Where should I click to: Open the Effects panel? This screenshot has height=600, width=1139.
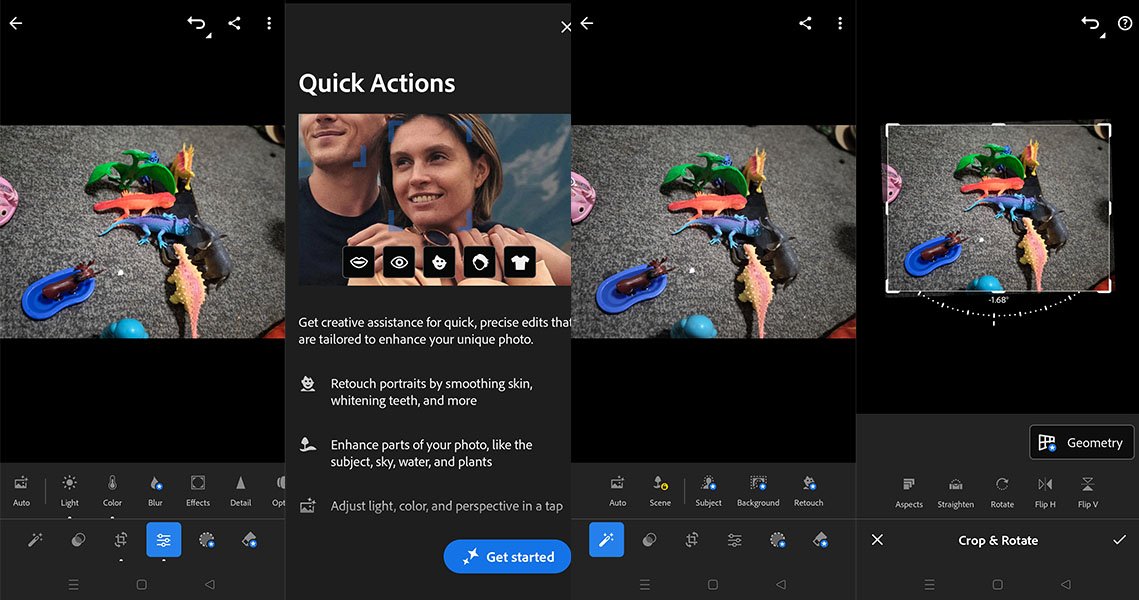coord(198,490)
